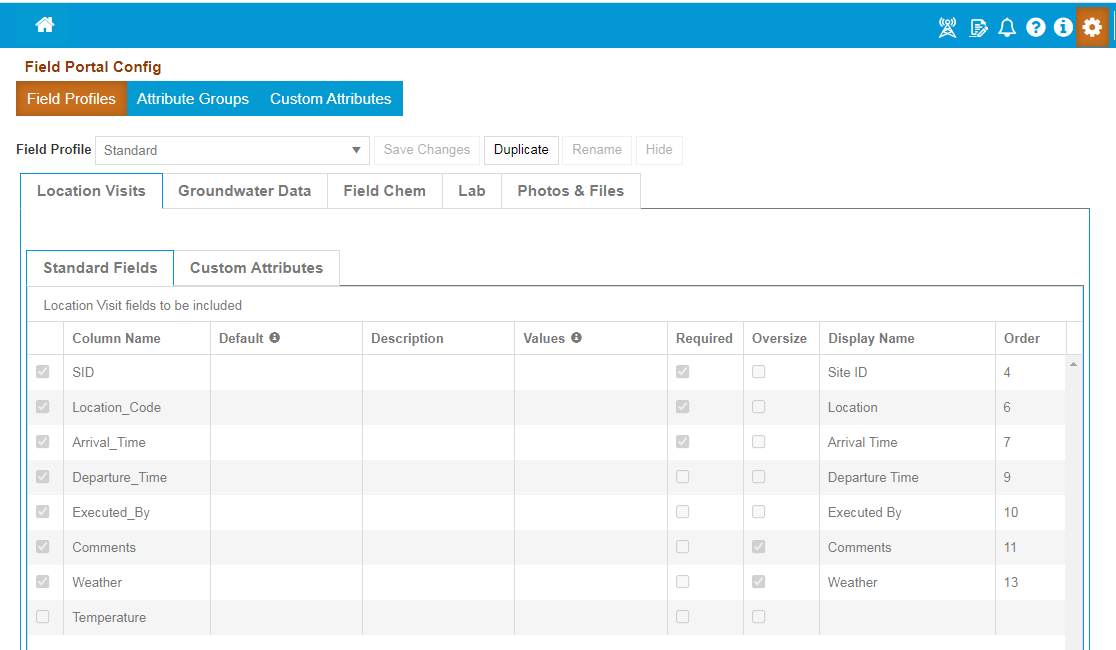Go to the Photos & Files tab
The image size is (1116, 650).
(x=570, y=190)
